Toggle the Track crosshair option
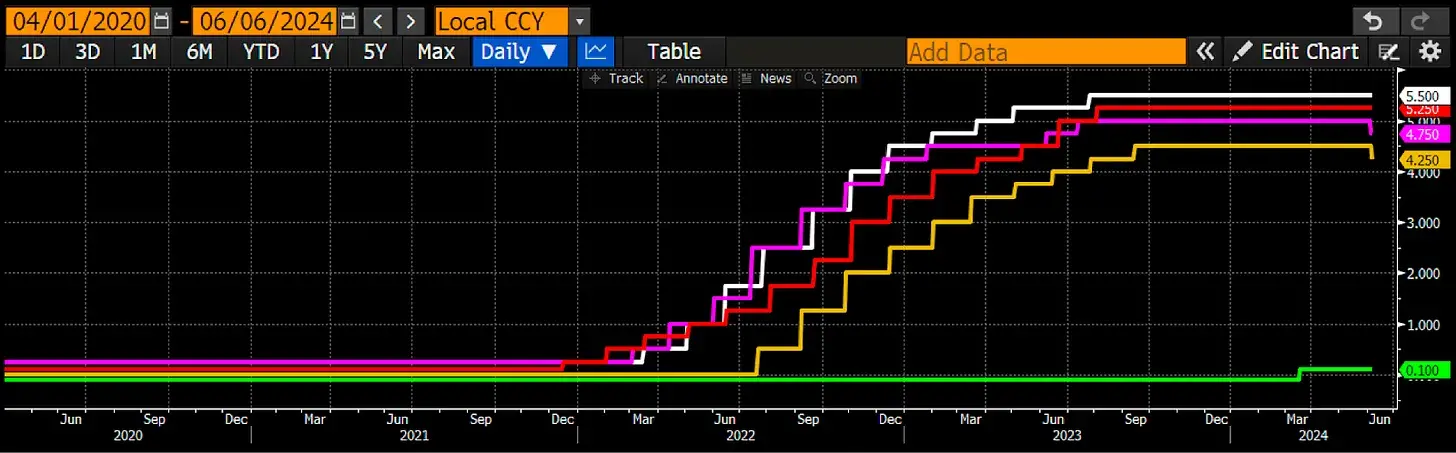 click(x=616, y=78)
